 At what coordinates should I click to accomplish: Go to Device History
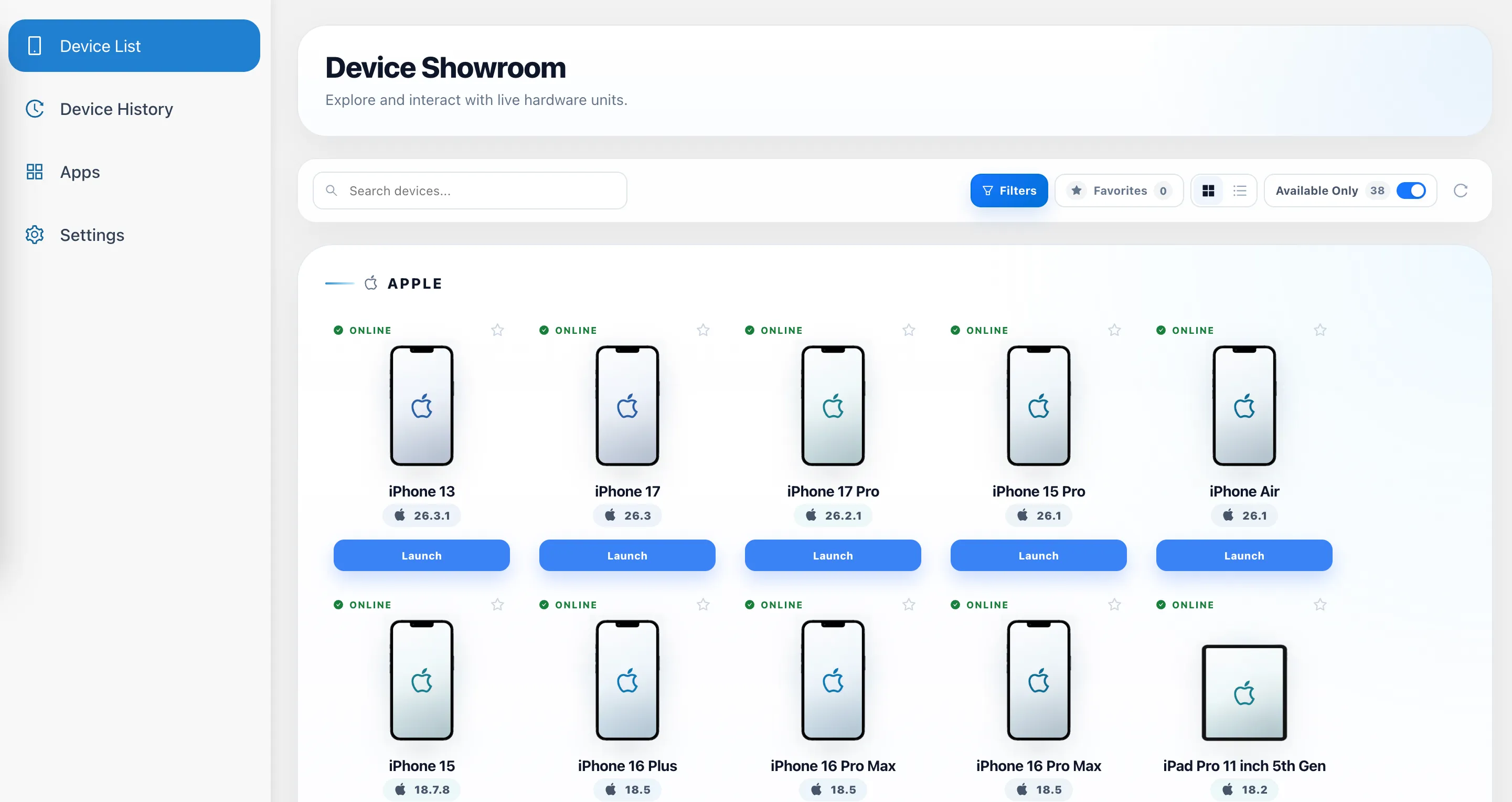pyautogui.click(x=134, y=109)
